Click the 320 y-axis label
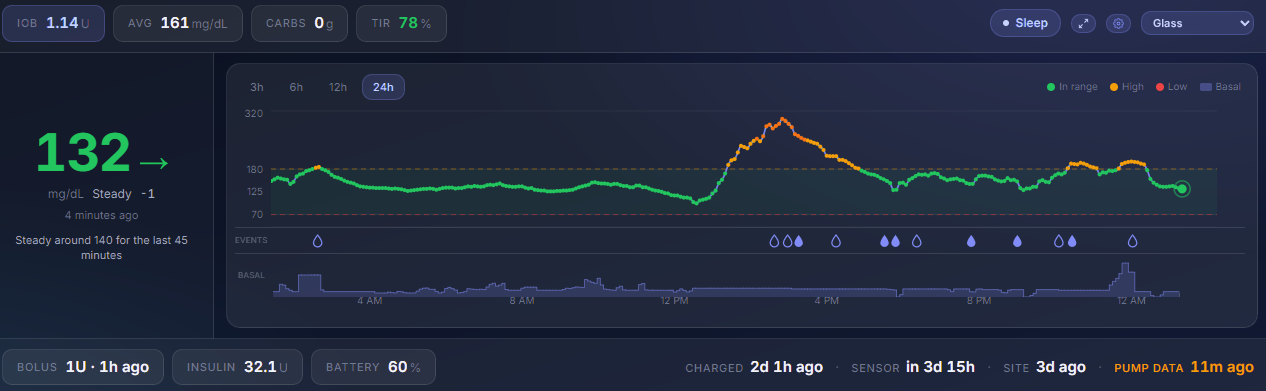 (x=254, y=113)
